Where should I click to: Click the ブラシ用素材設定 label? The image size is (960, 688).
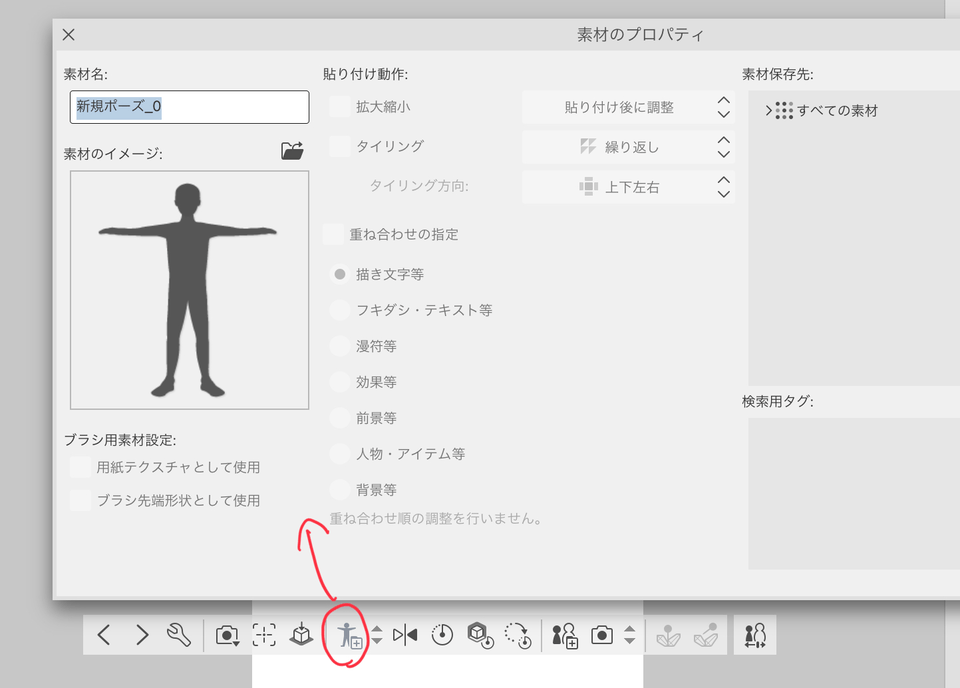[120, 440]
